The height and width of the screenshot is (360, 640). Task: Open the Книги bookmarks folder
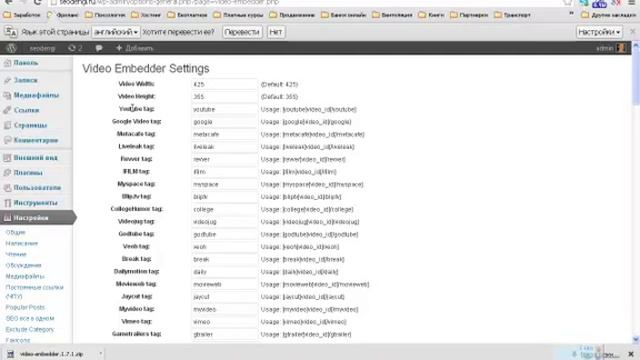coord(431,15)
